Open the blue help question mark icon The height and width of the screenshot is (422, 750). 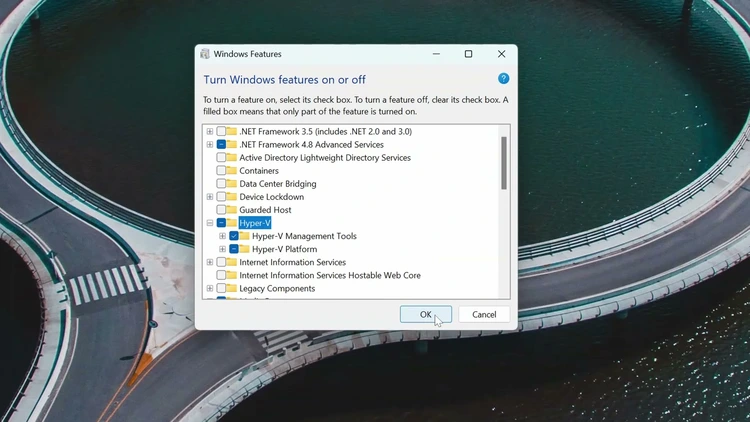pyautogui.click(x=503, y=79)
